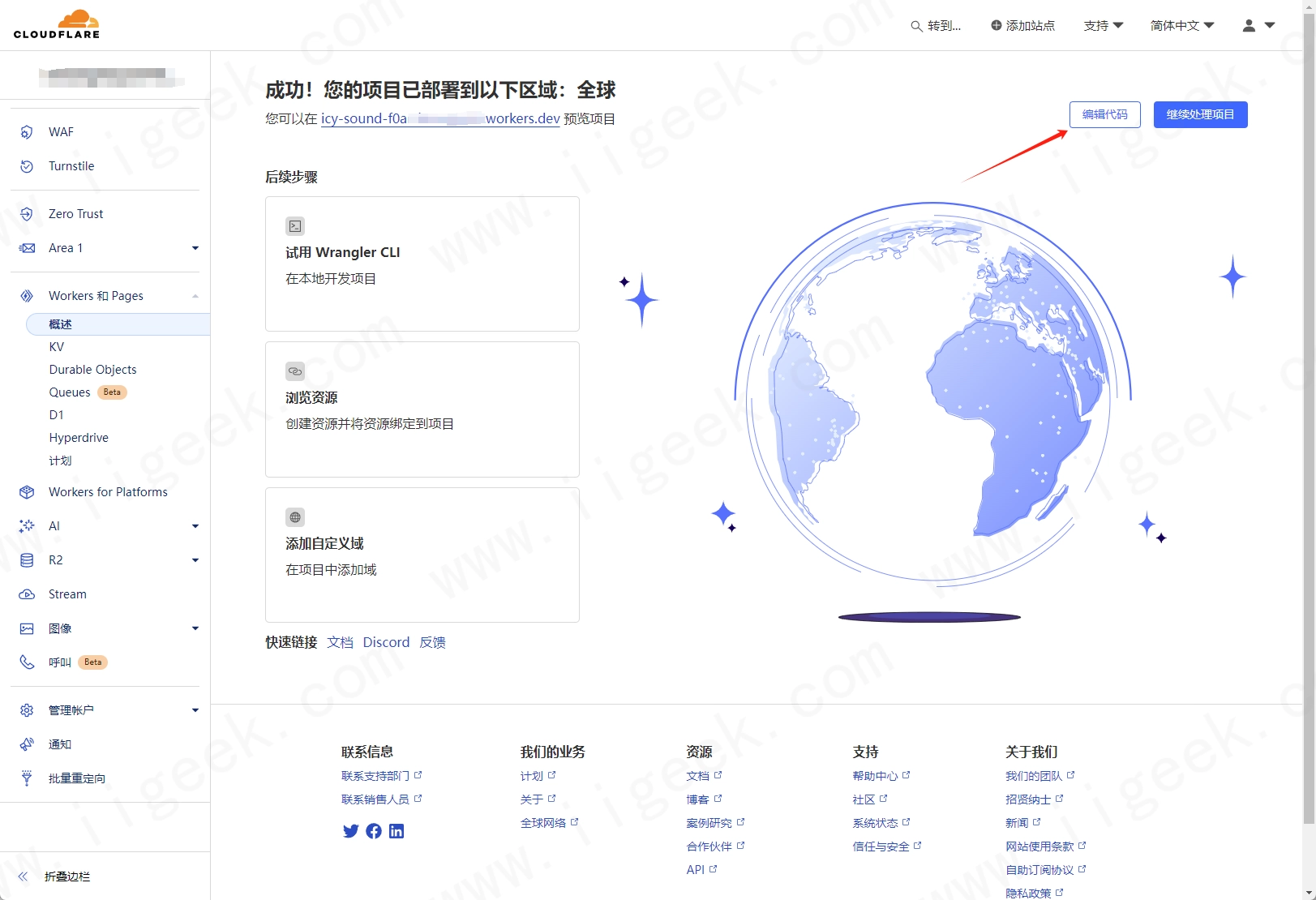Open the WAF shield icon

[x=27, y=132]
